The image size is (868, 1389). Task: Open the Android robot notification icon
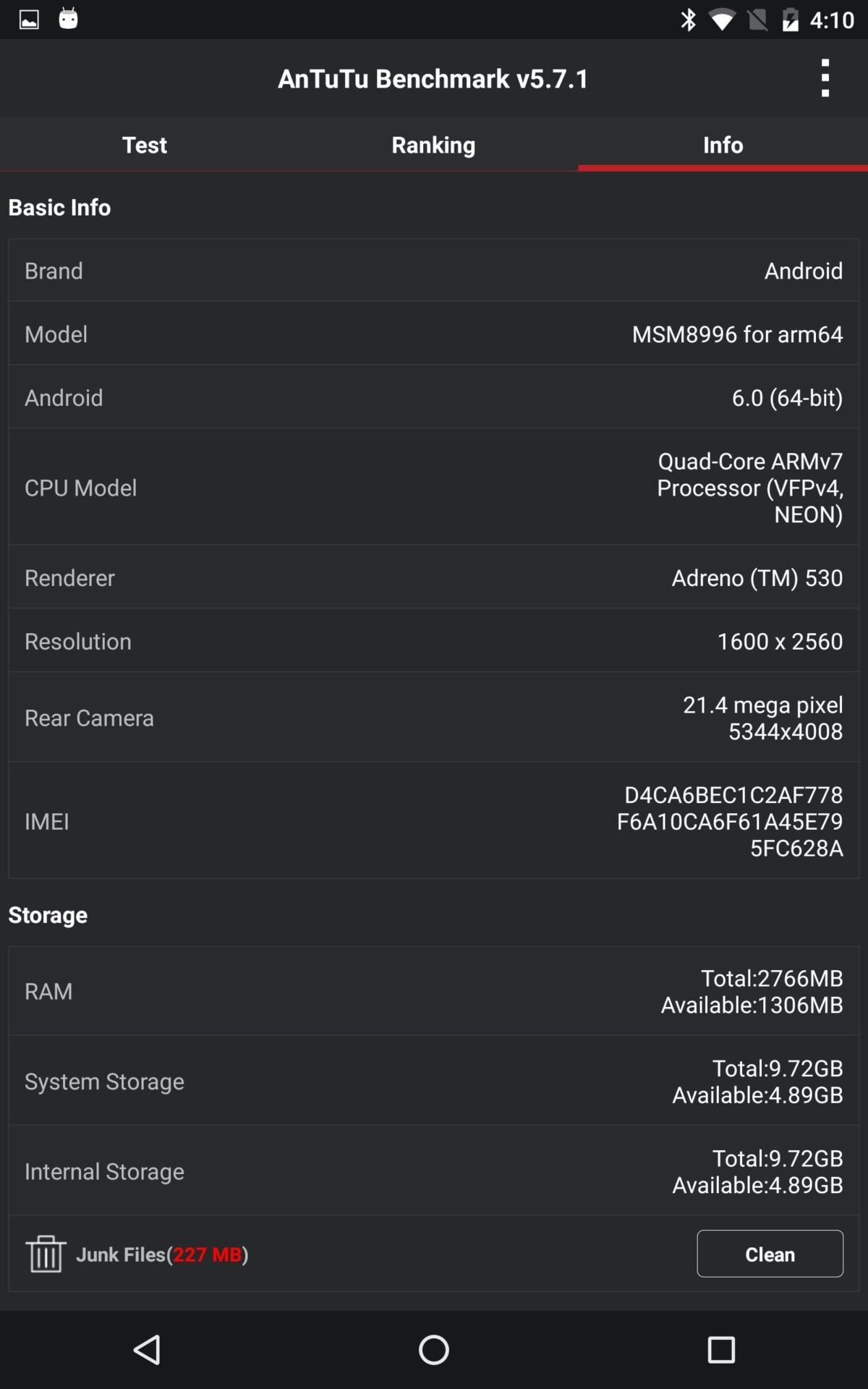tap(69, 18)
